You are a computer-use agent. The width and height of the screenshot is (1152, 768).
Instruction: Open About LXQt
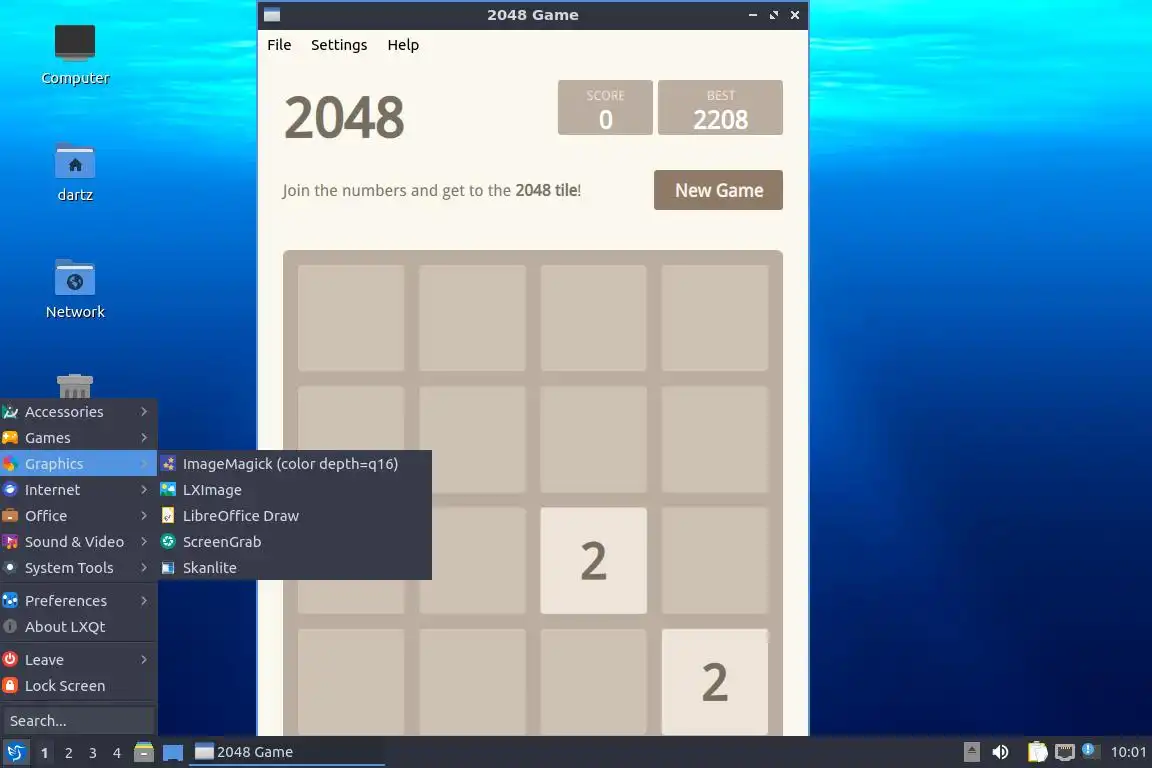coord(79,627)
